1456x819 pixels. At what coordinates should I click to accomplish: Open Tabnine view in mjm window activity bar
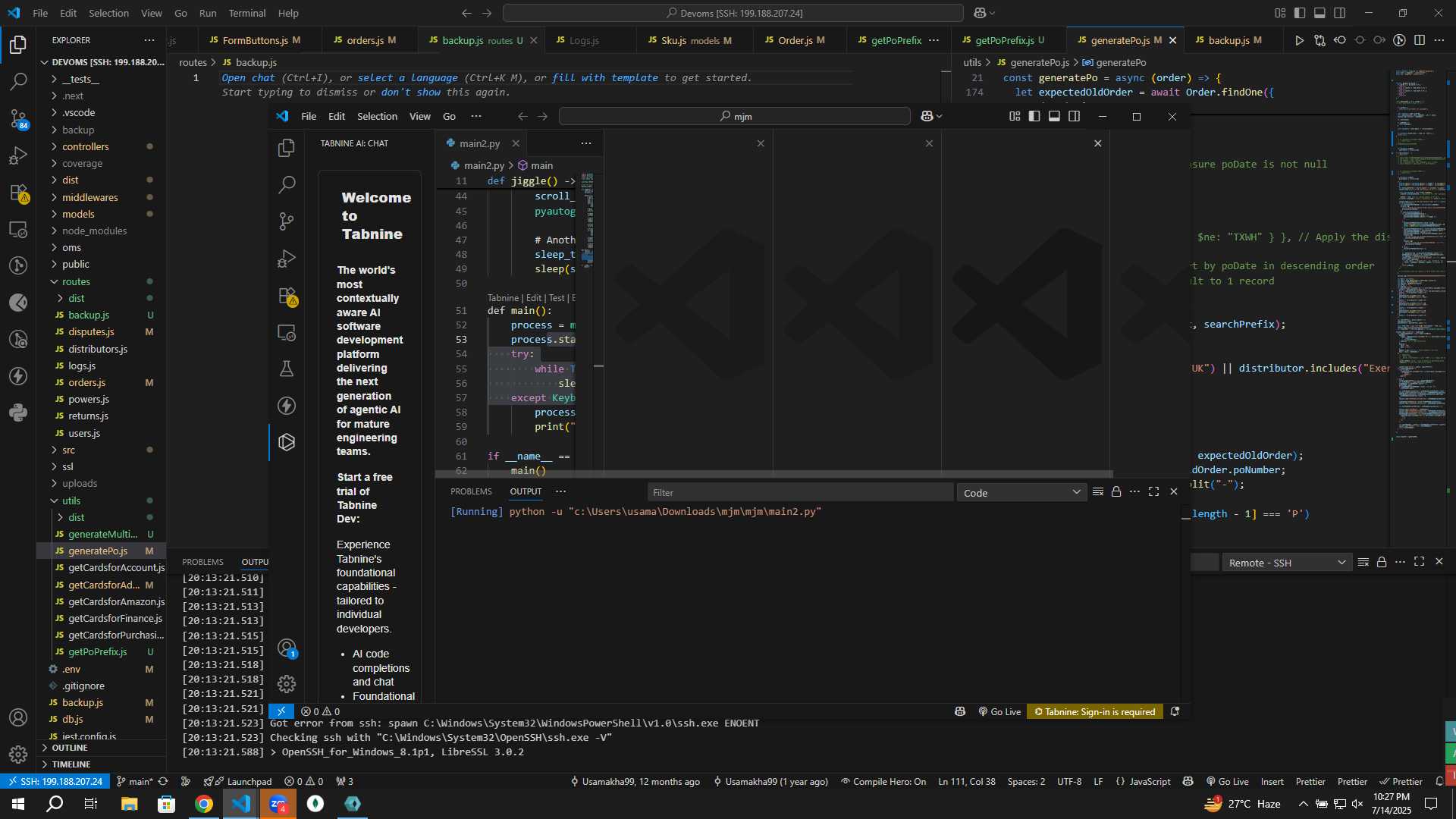[x=287, y=442]
